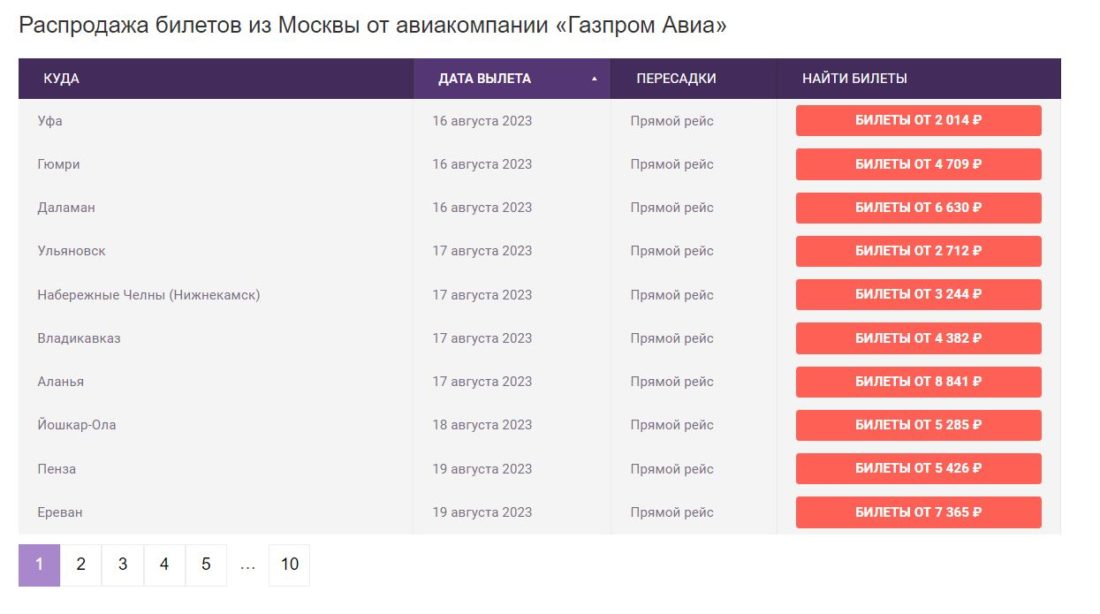
Task: Buy tickets to Аланья from 8 841 ₽
Action: (x=917, y=381)
